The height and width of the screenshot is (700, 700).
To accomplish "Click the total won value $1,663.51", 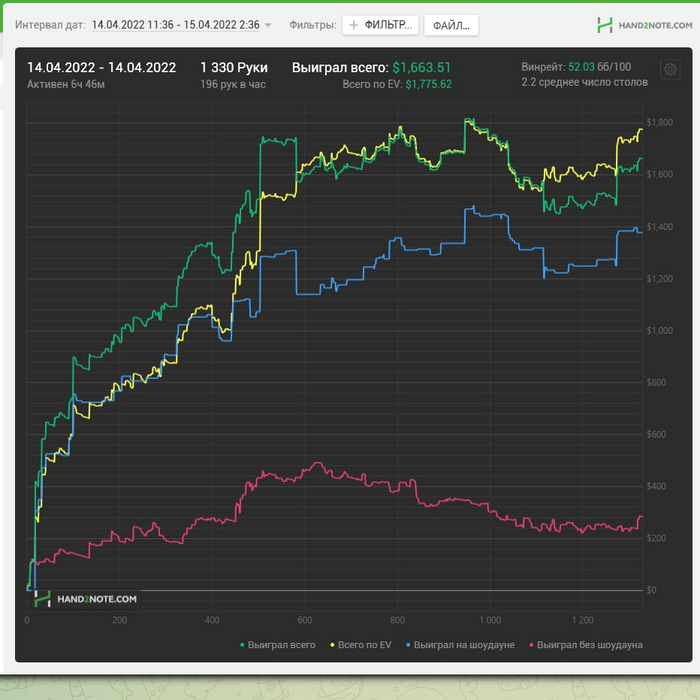I will click(421, 67).
